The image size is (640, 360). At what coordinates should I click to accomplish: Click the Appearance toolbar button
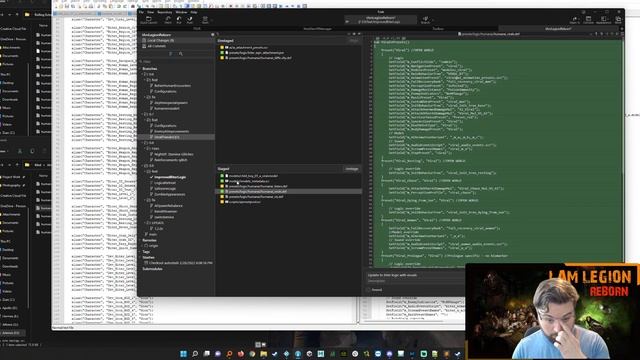[604, 20]
